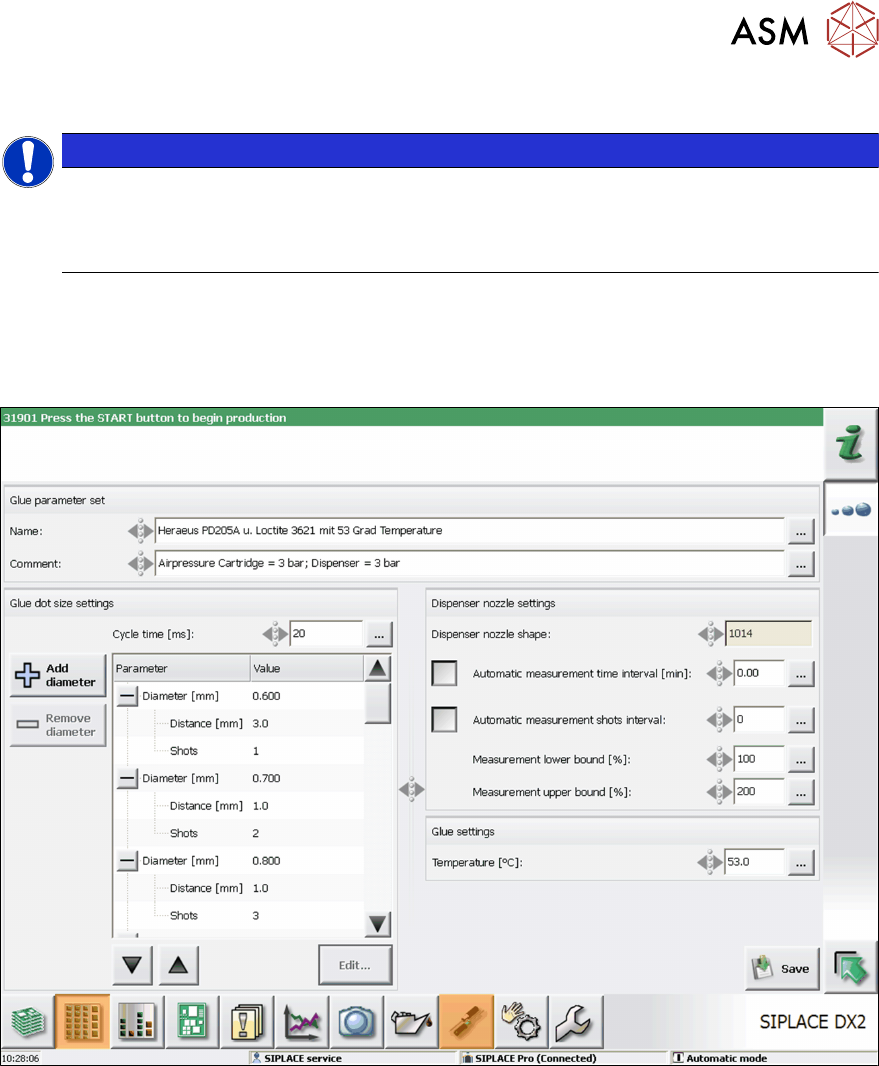This screenshot has width=879, height=1066.
Task: Collapse the Diameter 0.700 tree node
Action: [x=127, y=778]
